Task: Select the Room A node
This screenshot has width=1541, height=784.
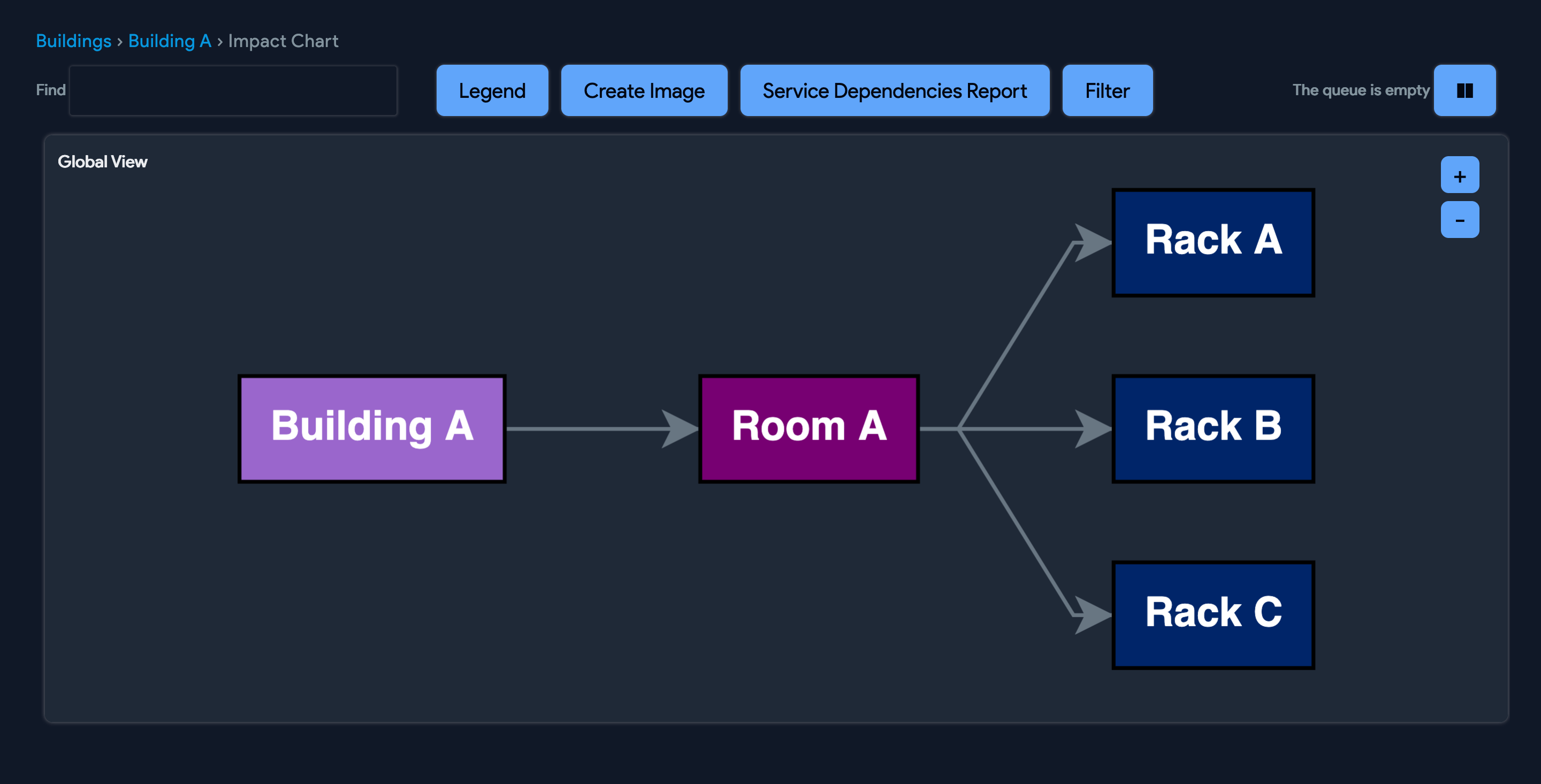Action: (x=808, y=428)
